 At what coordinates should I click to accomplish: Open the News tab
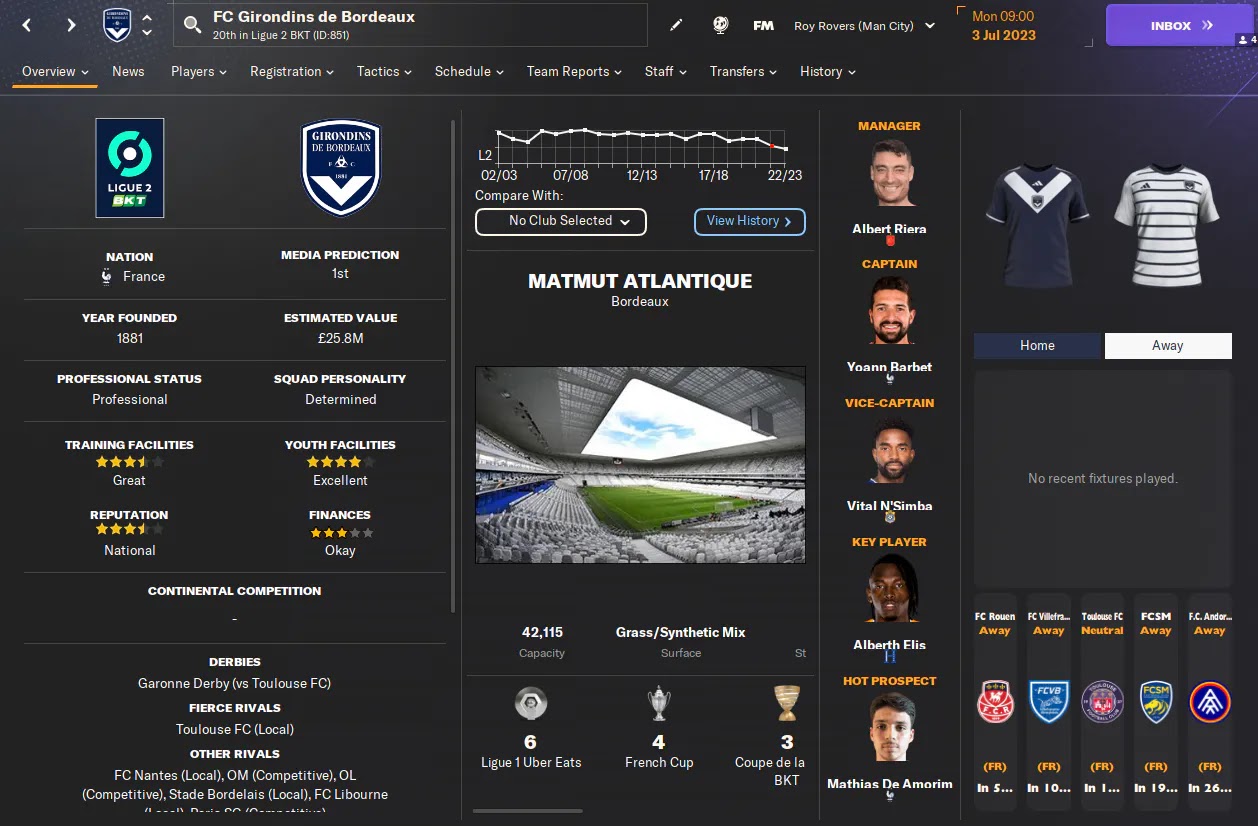point(128,71)
